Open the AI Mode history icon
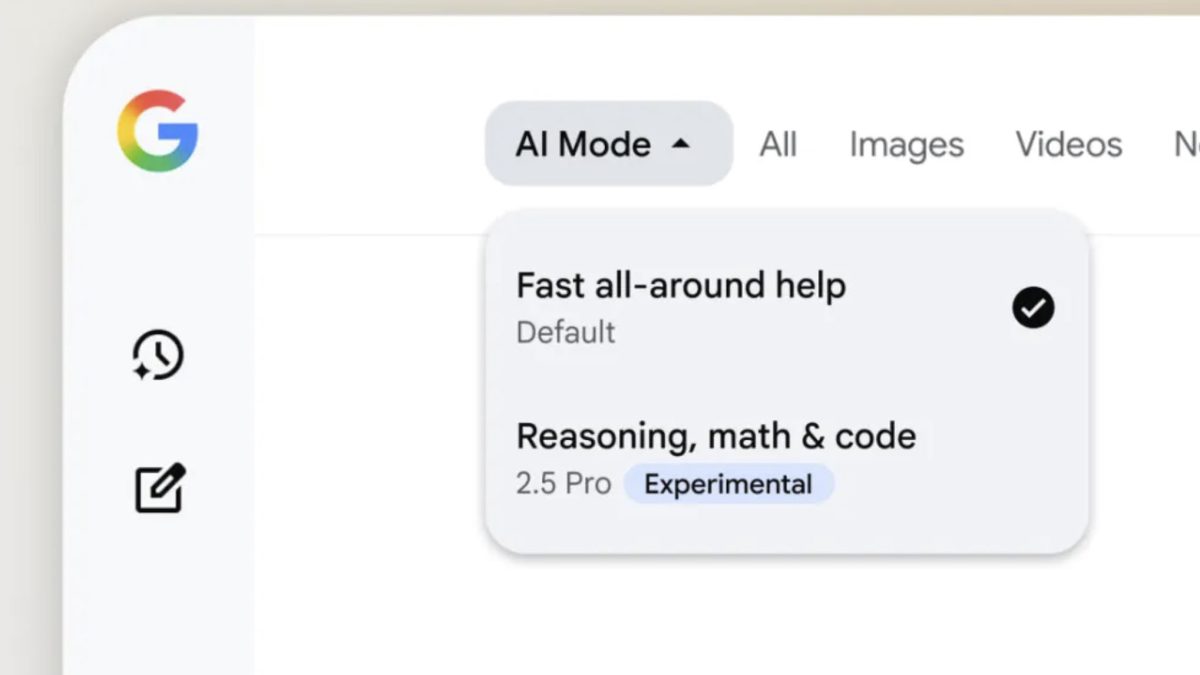Image resolution: width=1200 pixels, height=675 pixels. pos(158,356)
